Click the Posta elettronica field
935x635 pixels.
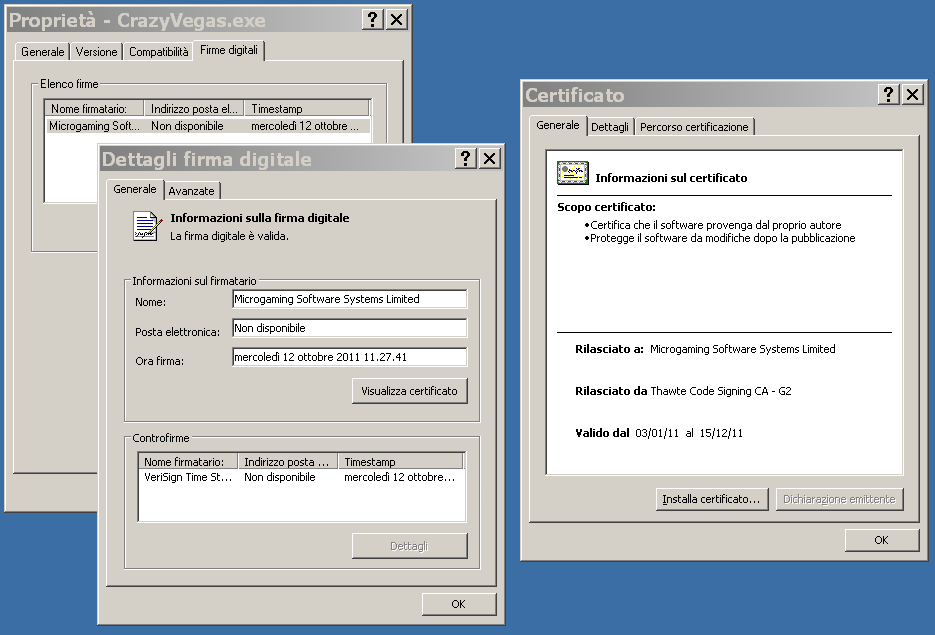pyautogui.click(x=349, y=328)
